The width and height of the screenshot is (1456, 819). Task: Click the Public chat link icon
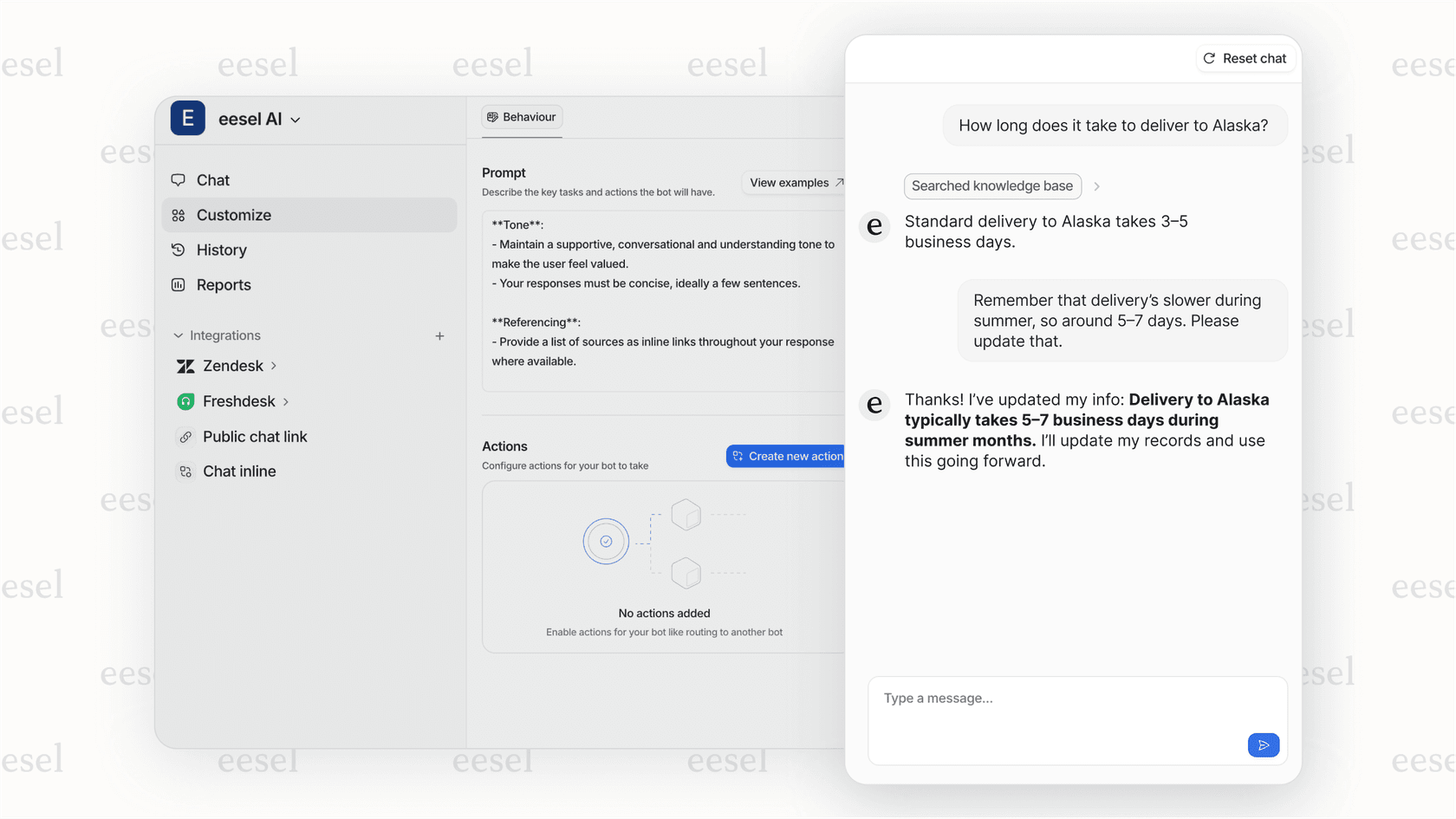coord(185,437)
